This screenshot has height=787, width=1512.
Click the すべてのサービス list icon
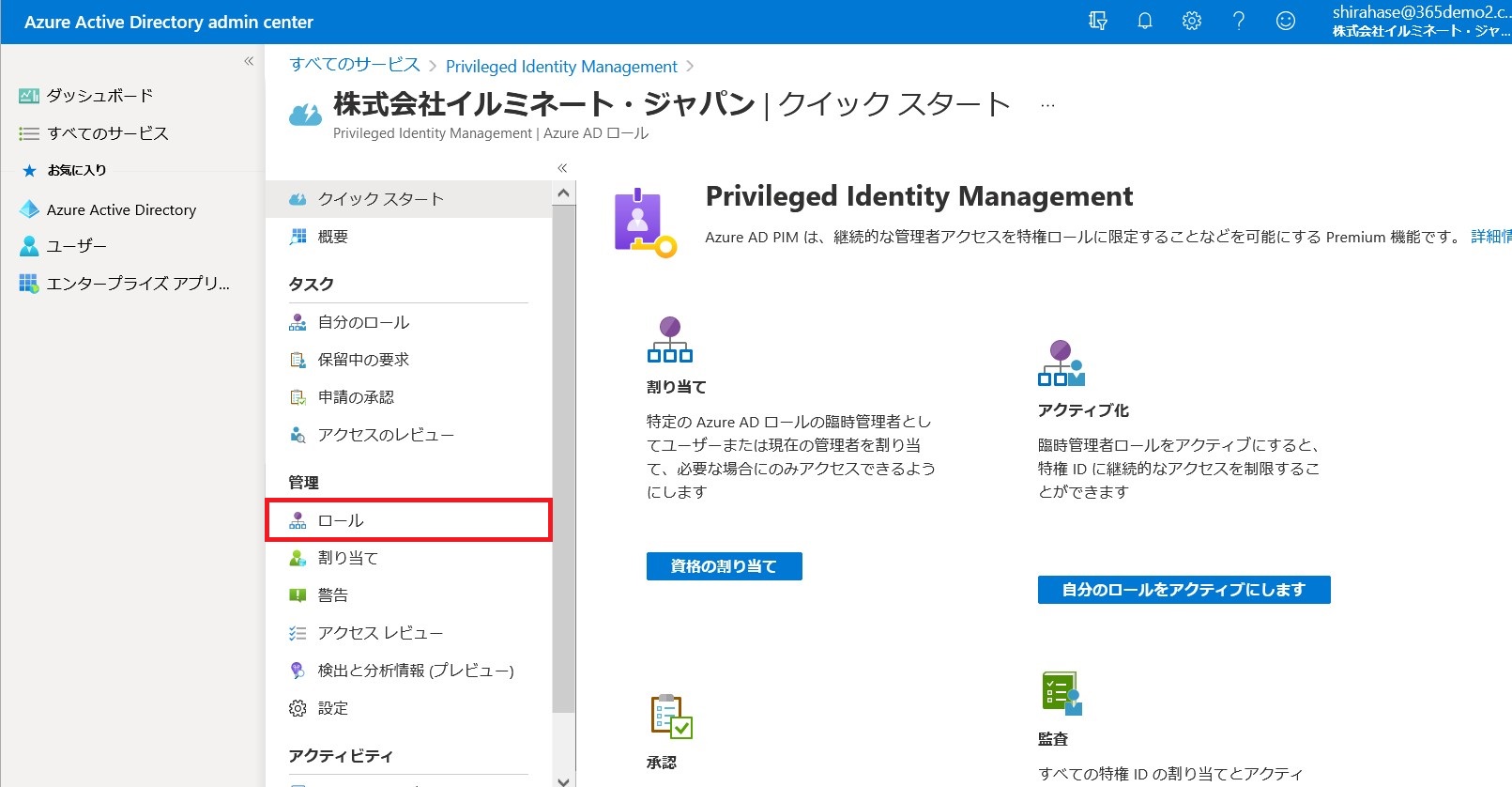29,133
